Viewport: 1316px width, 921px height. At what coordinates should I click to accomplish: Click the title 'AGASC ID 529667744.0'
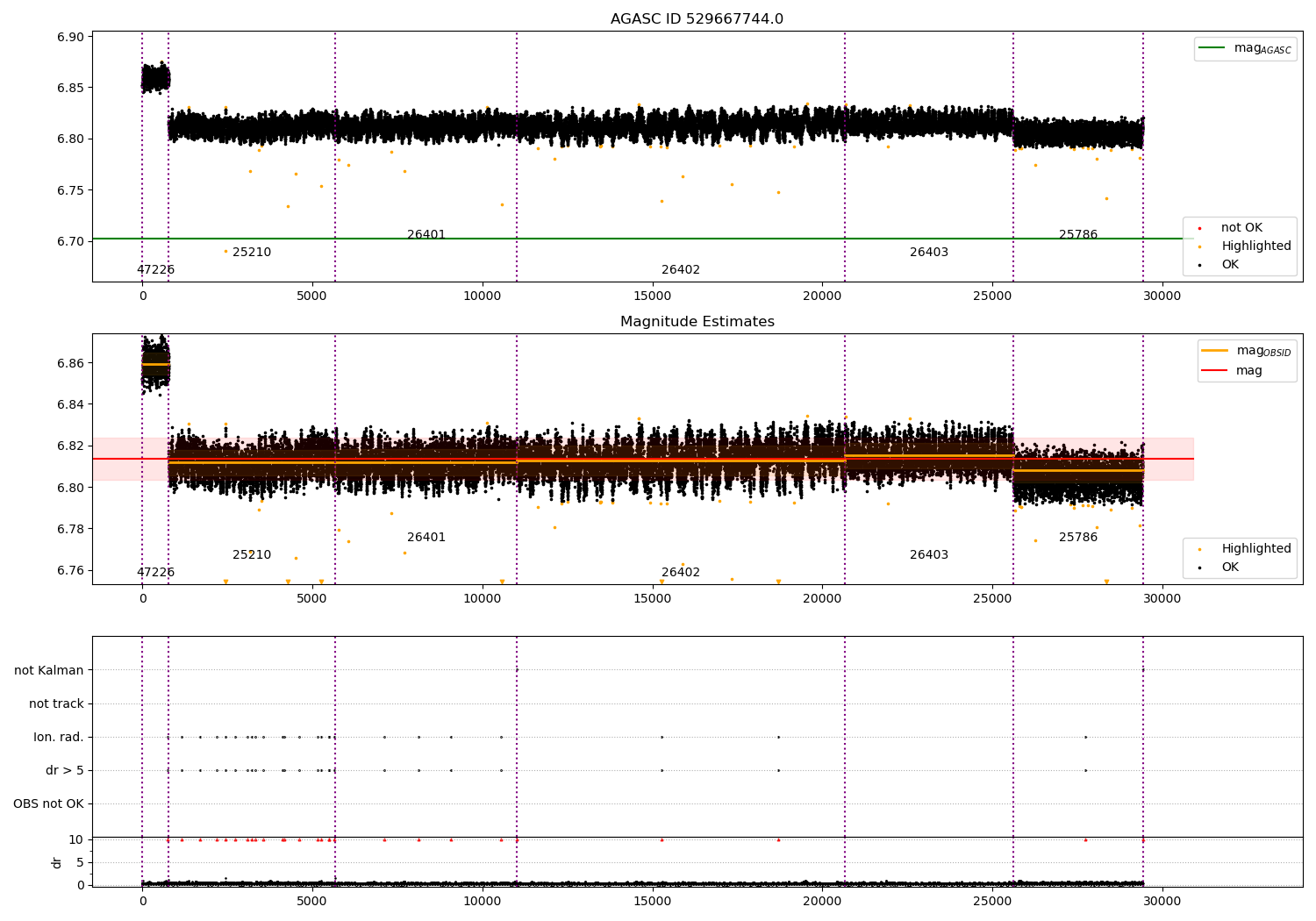click(x=697, y=19)
